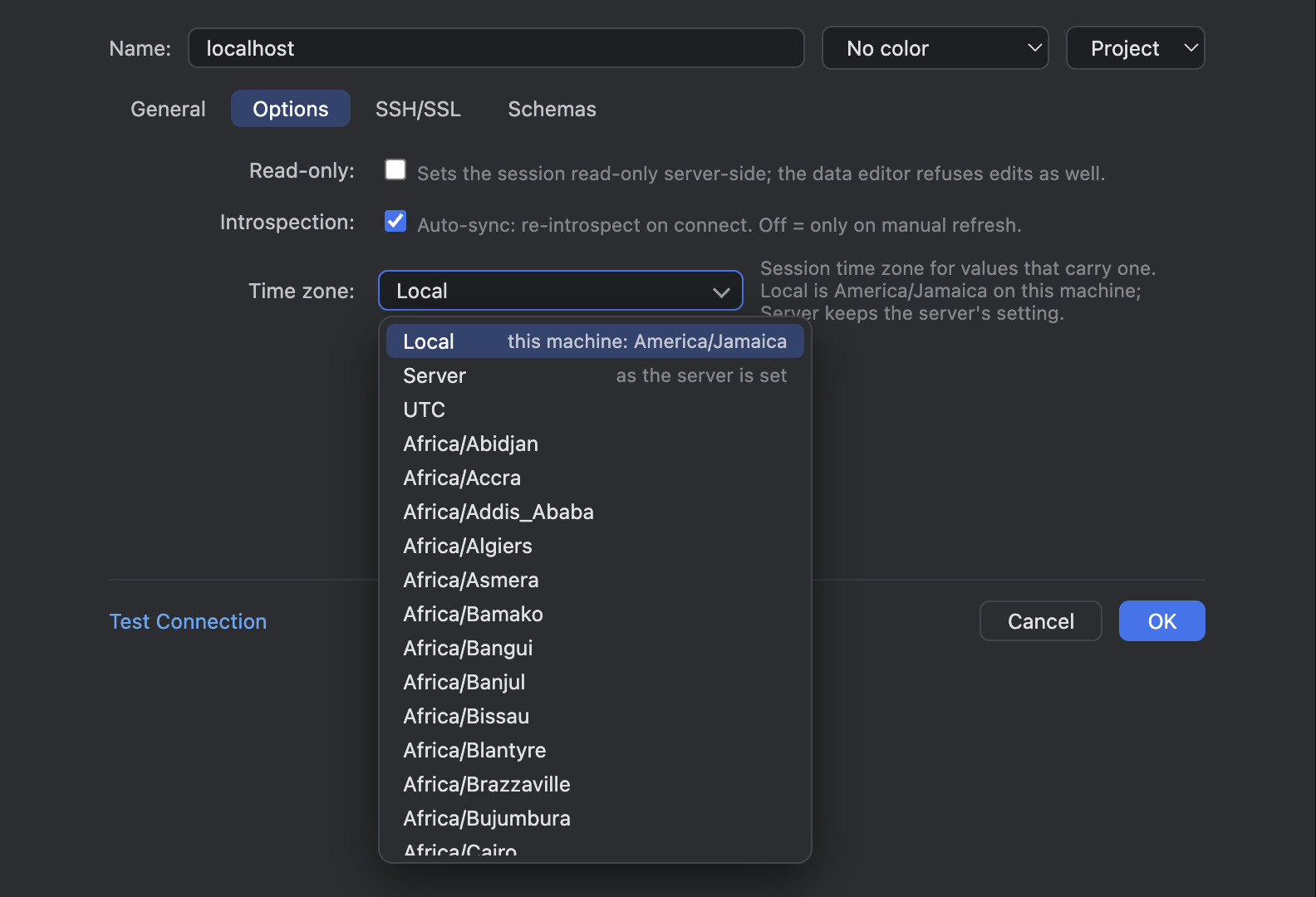Open the SSH/SSL tab
The width and height of the screenshot is (1316, 897).
(x=418, y=109)
